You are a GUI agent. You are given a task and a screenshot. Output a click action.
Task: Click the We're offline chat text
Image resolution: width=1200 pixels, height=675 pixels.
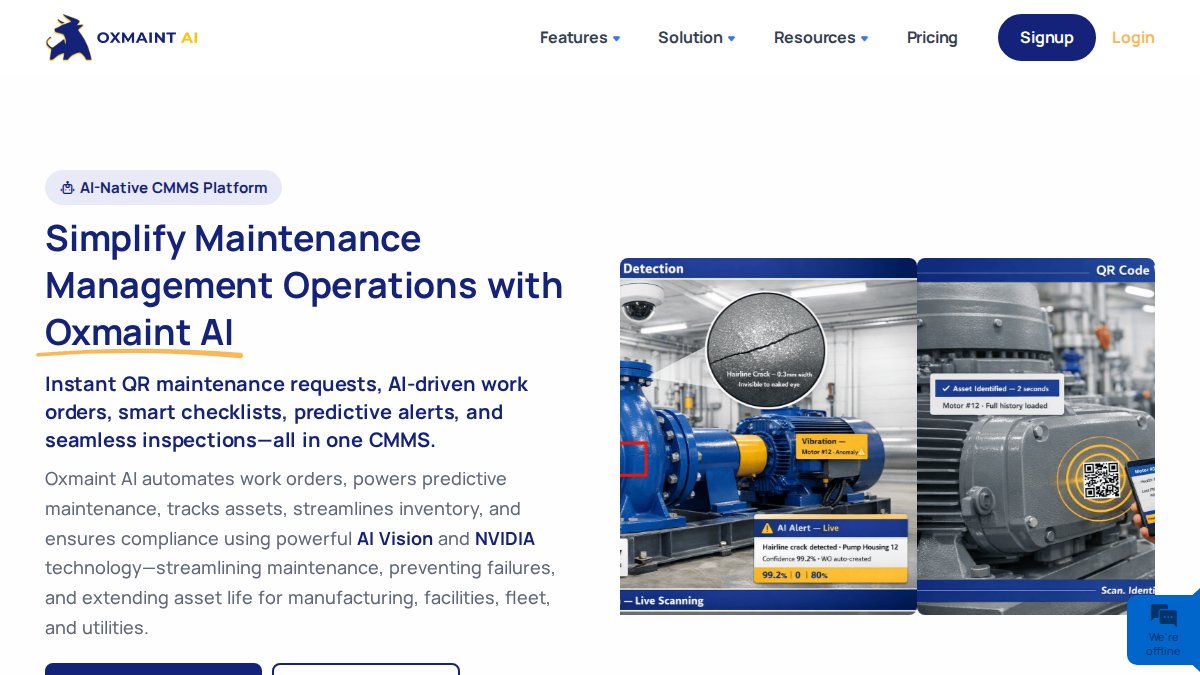pyautogui.click(x=1163, y=644)
